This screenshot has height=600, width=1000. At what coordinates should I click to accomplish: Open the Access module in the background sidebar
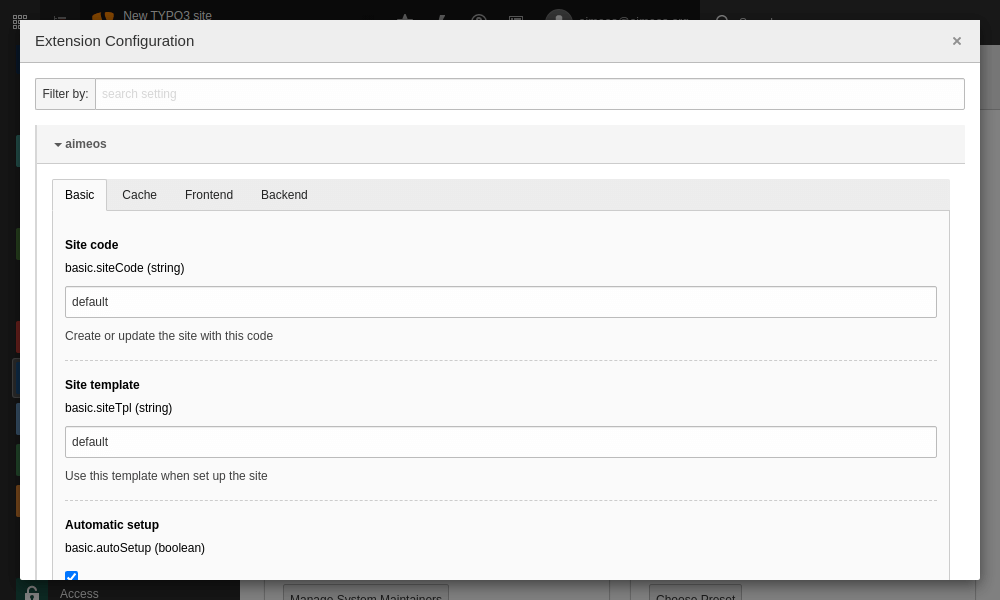pyautogui.click(x=79, y=593)
